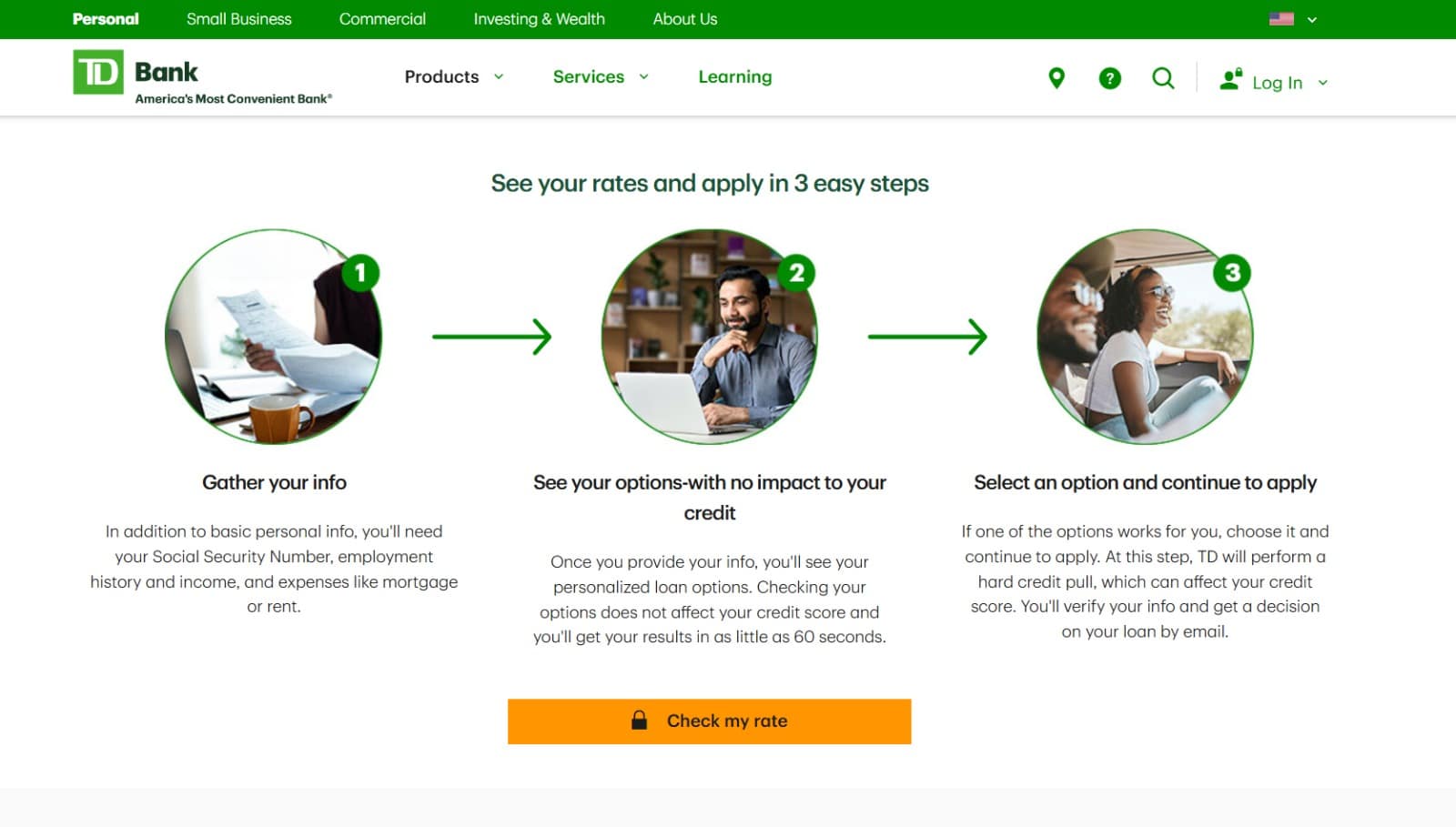Click the search magnifying glass icon
1456x827 pixels.
[x=1162, y=77]
